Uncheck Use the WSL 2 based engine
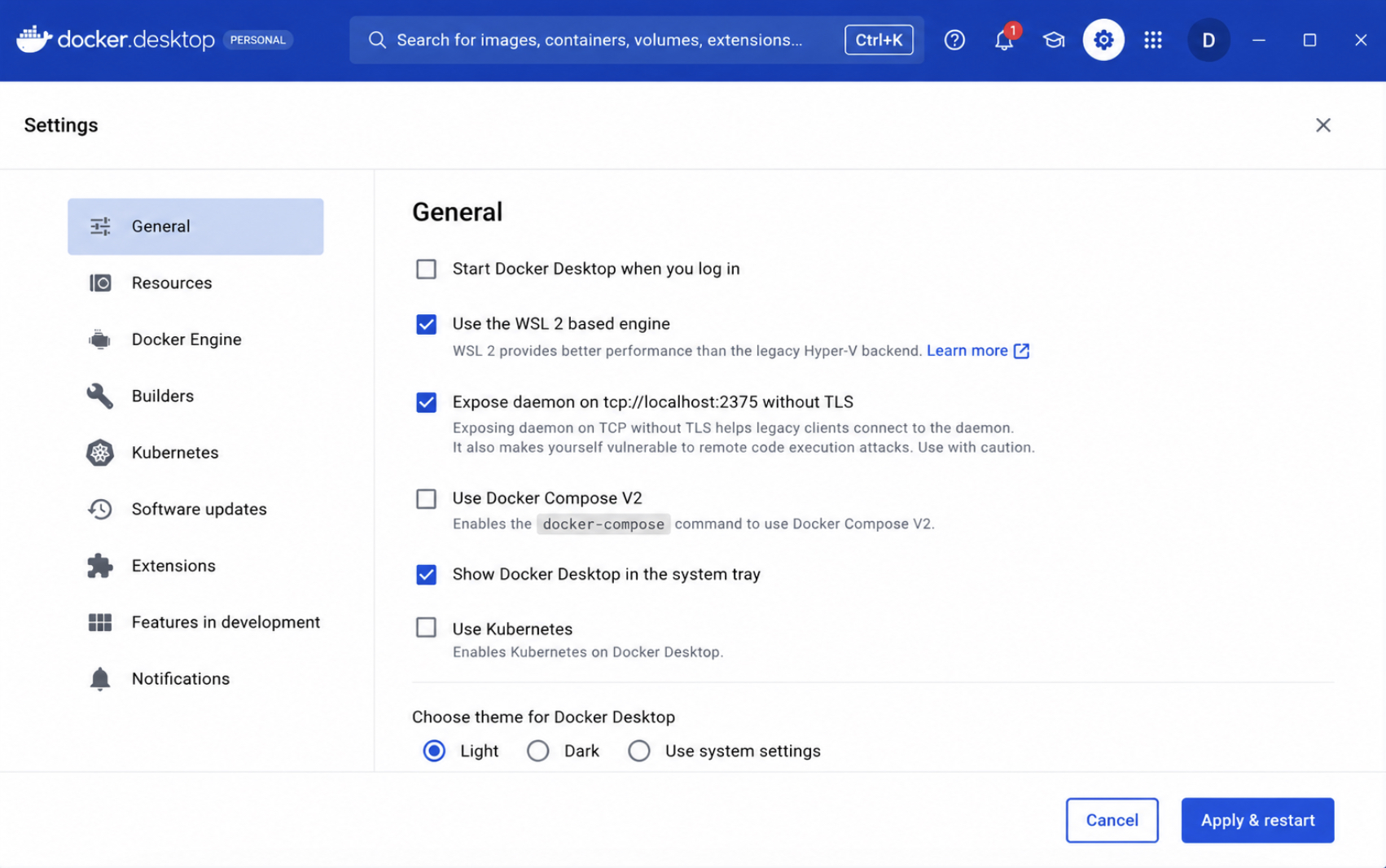1386x868 pixels. (x=426, y=324)
